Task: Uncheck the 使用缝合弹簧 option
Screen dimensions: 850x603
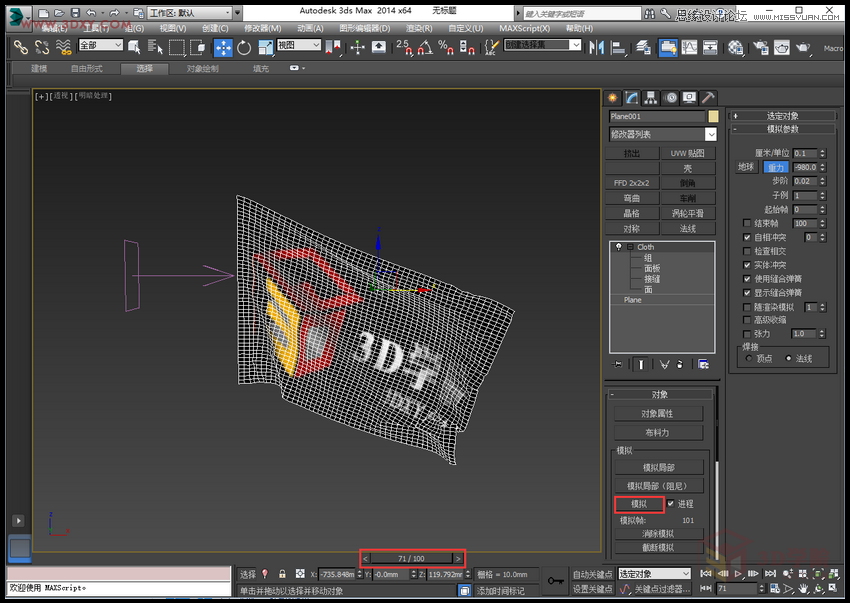Action: click(746, 279)
